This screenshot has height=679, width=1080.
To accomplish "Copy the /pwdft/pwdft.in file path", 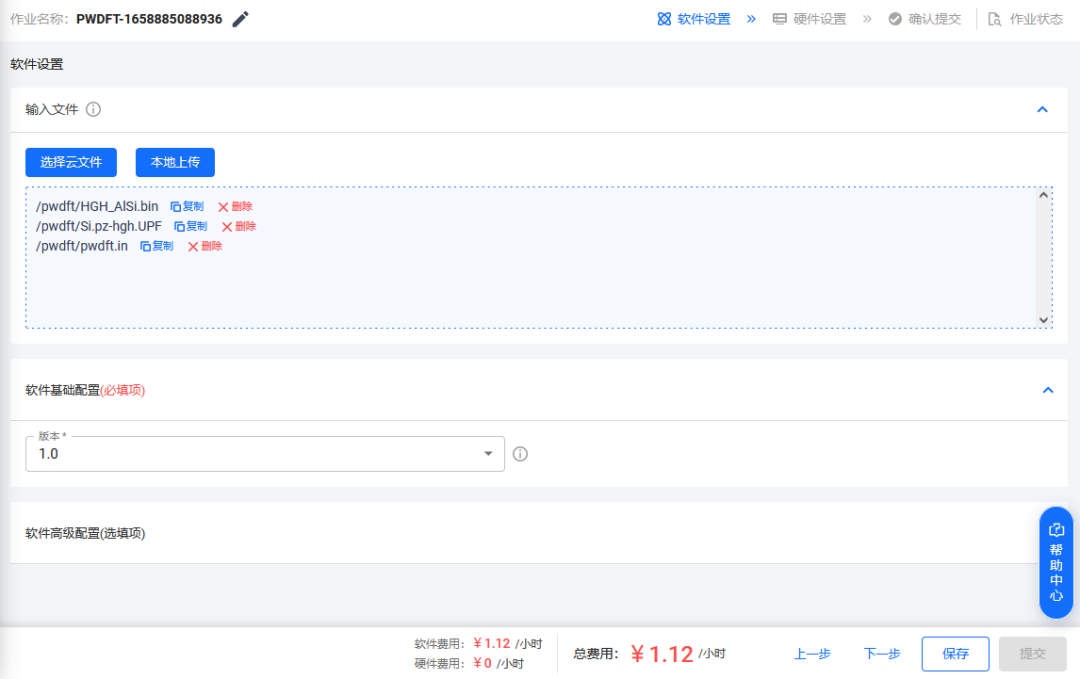I will point(156,246).
